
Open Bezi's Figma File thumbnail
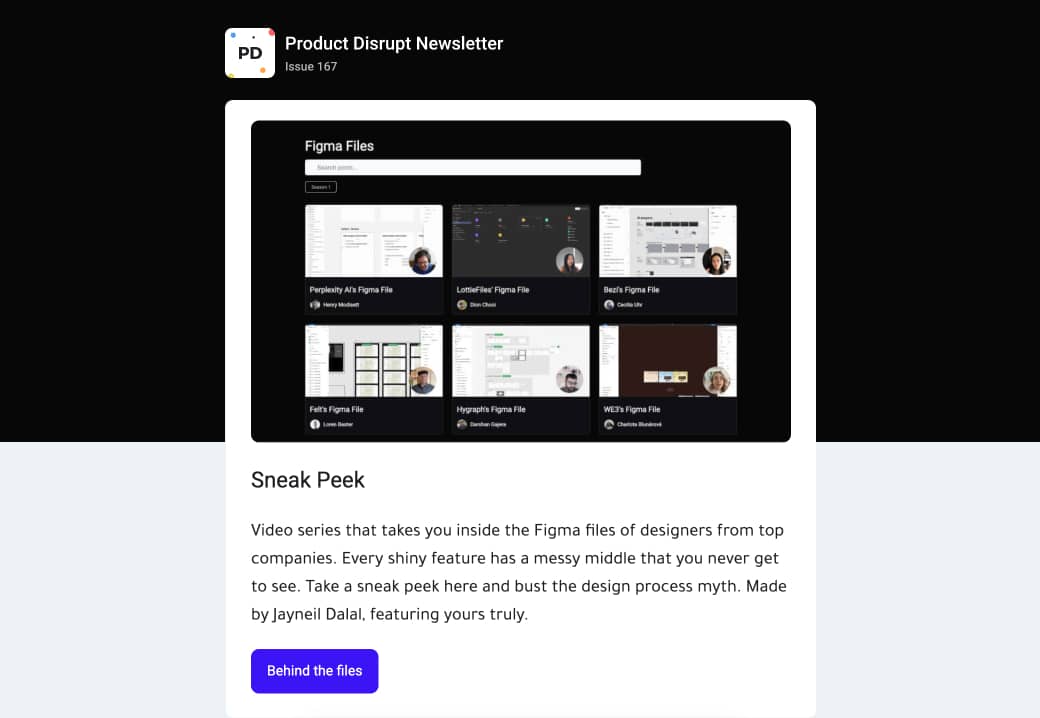pos(668,241)
